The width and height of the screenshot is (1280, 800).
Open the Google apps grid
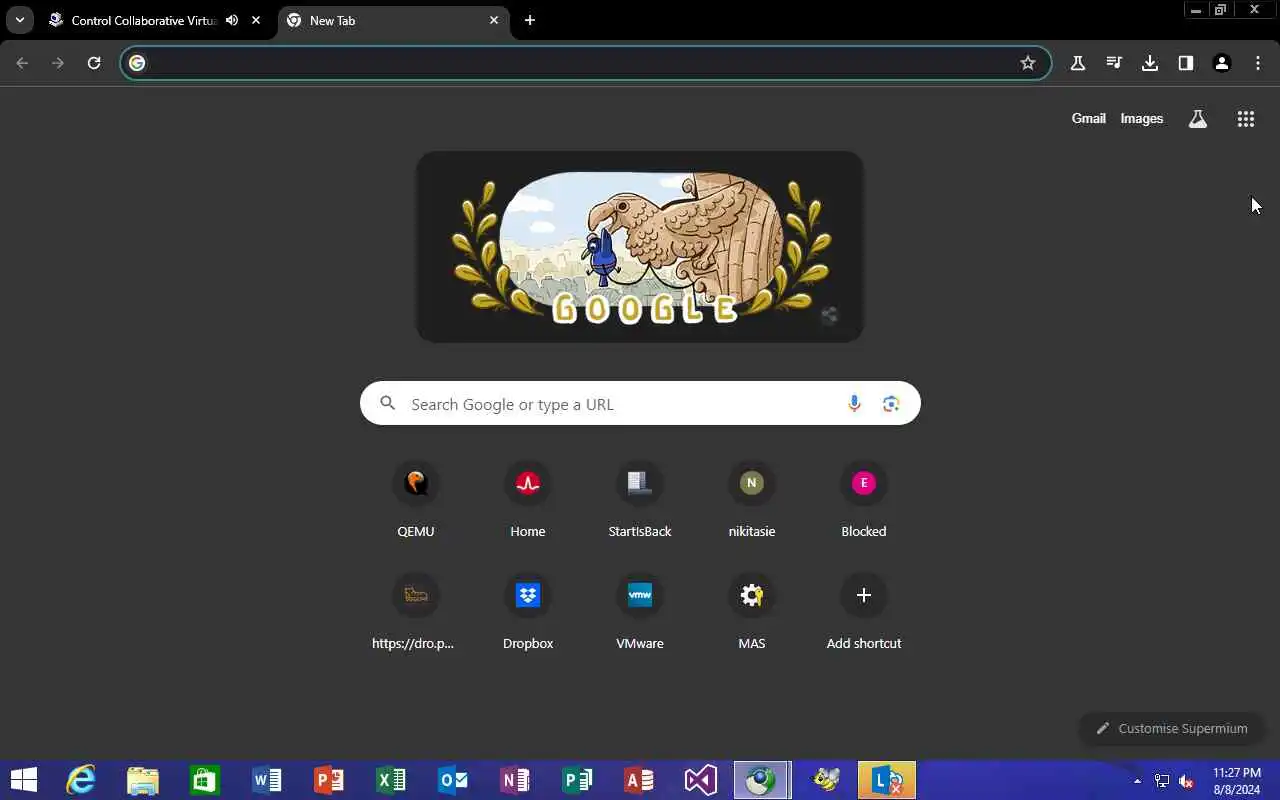1246,119
